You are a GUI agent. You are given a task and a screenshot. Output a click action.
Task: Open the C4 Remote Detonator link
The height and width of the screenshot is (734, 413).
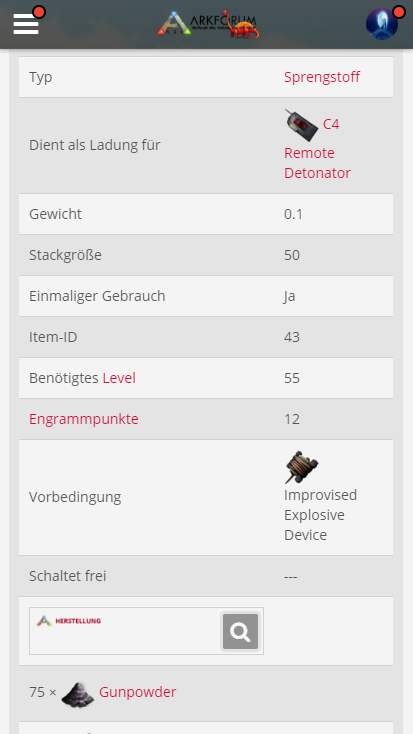point(317,149)
